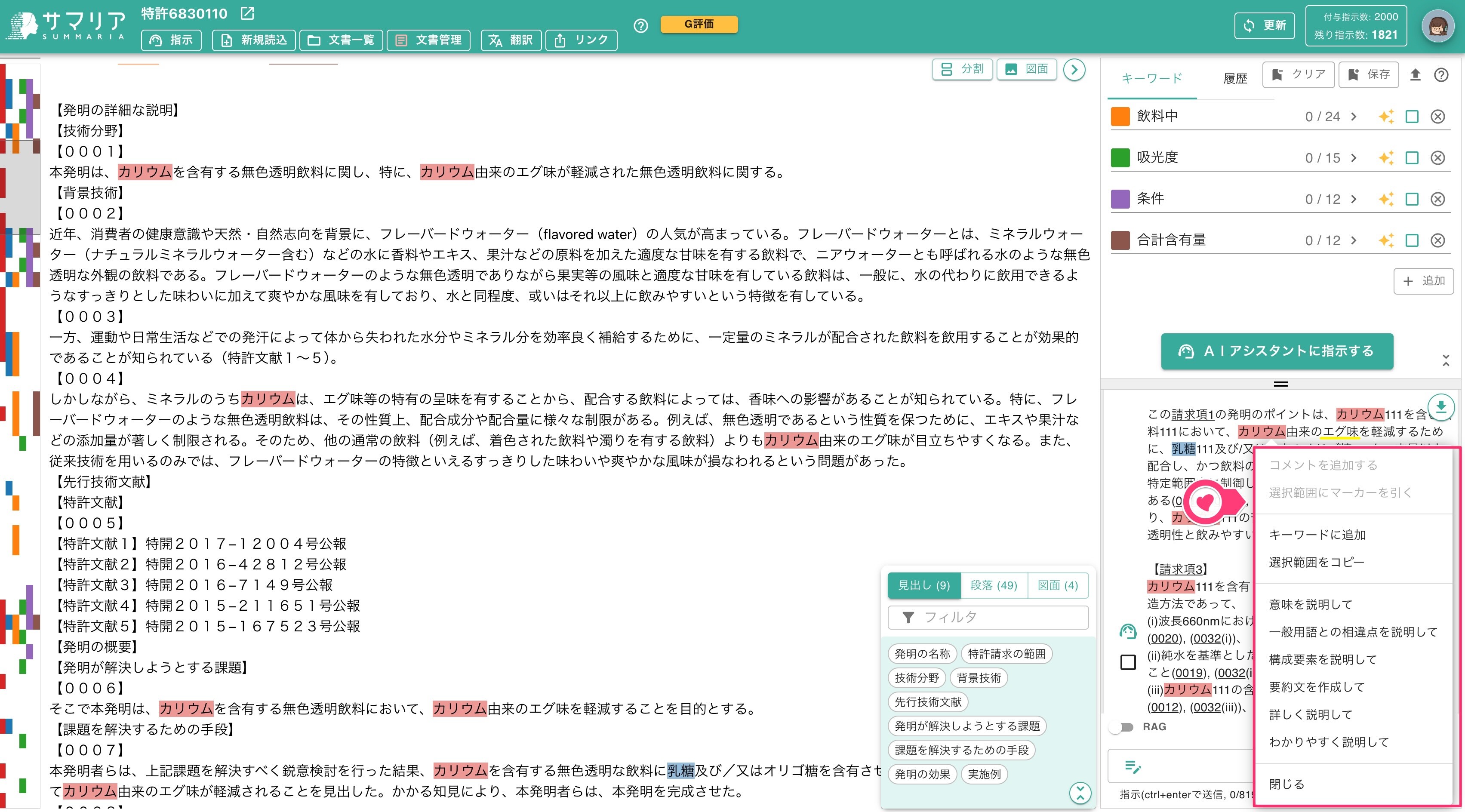Click the クリア button
Viewport: 1465px width, 812px height.
pyautogui.click(x=1298, y=74)
